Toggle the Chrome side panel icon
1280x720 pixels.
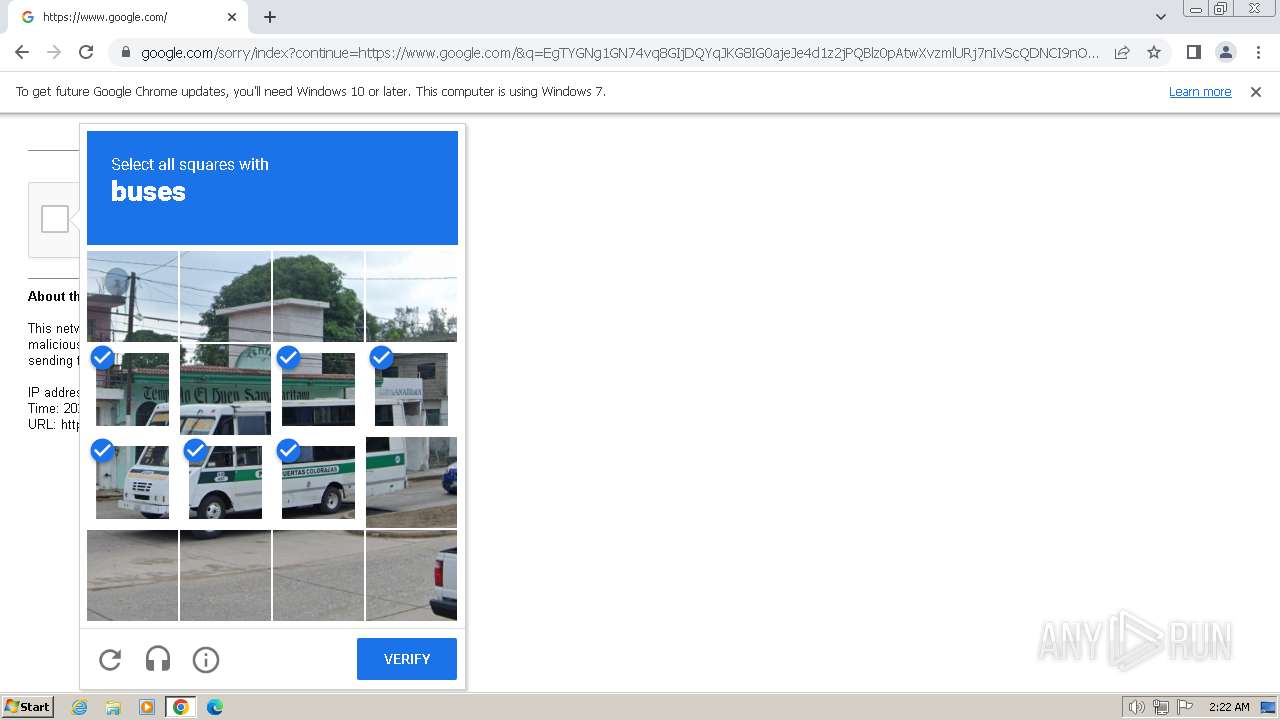click(1193, 52)
